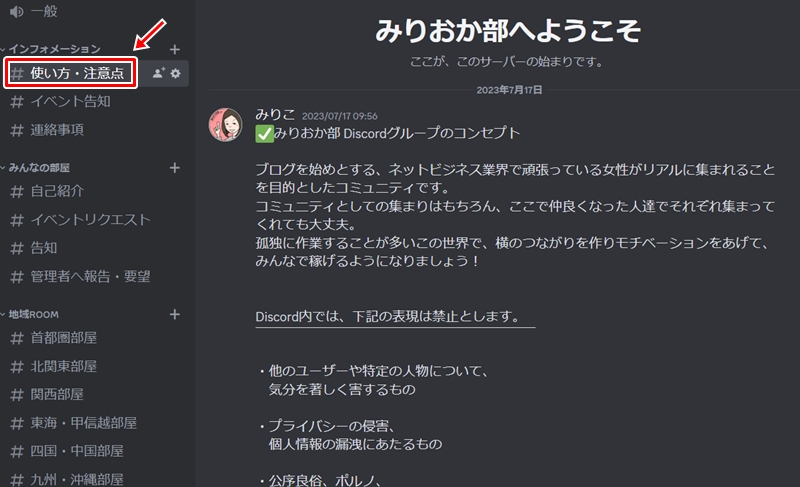The width and height of the screenshot is (800, 487).
Task: Click the line くれても大丈夫。
Action: click(x=306, y=224)
